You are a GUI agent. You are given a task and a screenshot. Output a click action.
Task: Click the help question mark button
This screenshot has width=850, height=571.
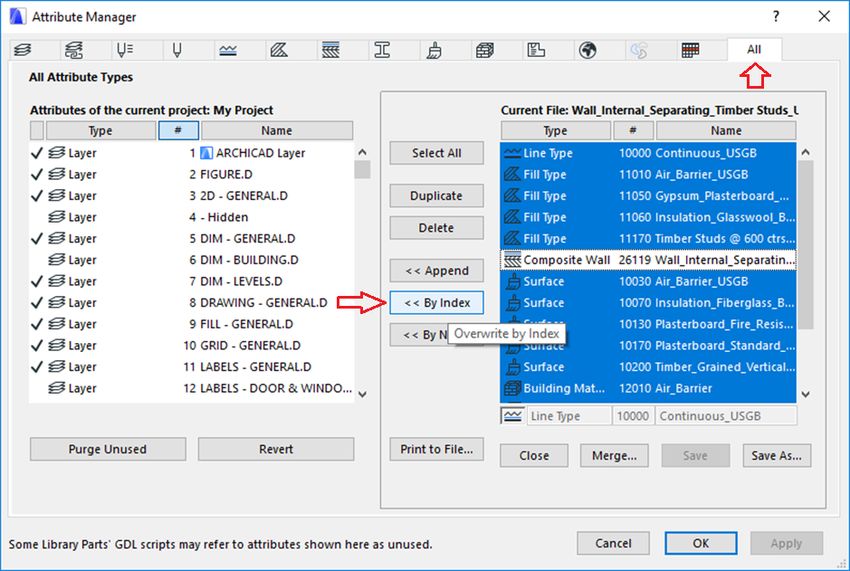(776, 16)
